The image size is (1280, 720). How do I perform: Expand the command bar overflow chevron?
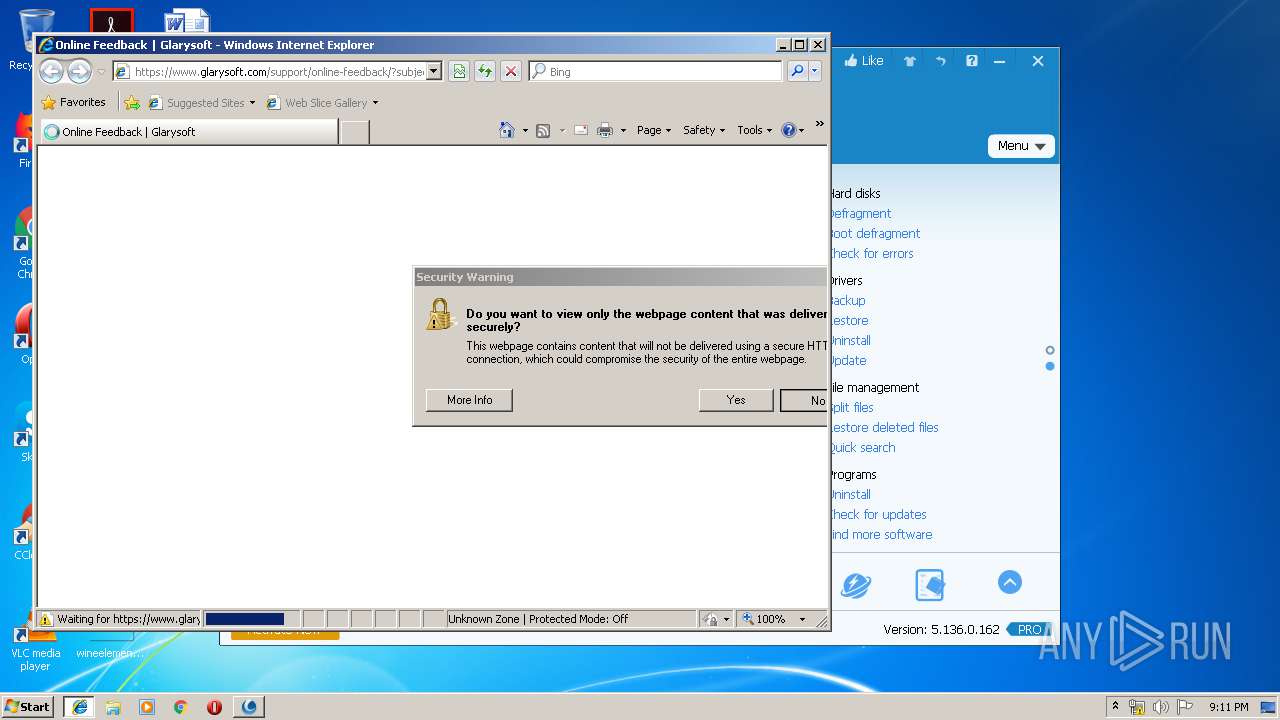pyautogui.click(x=820, y=125)
